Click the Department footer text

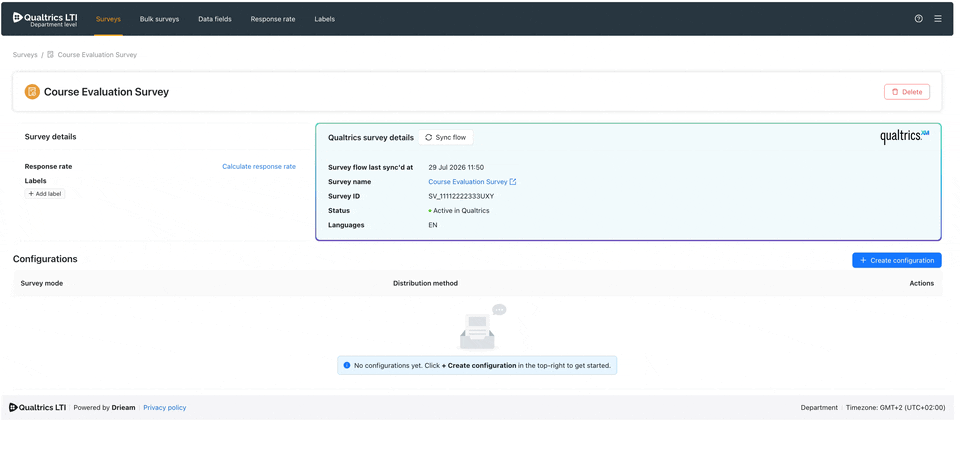pos(819,407)
